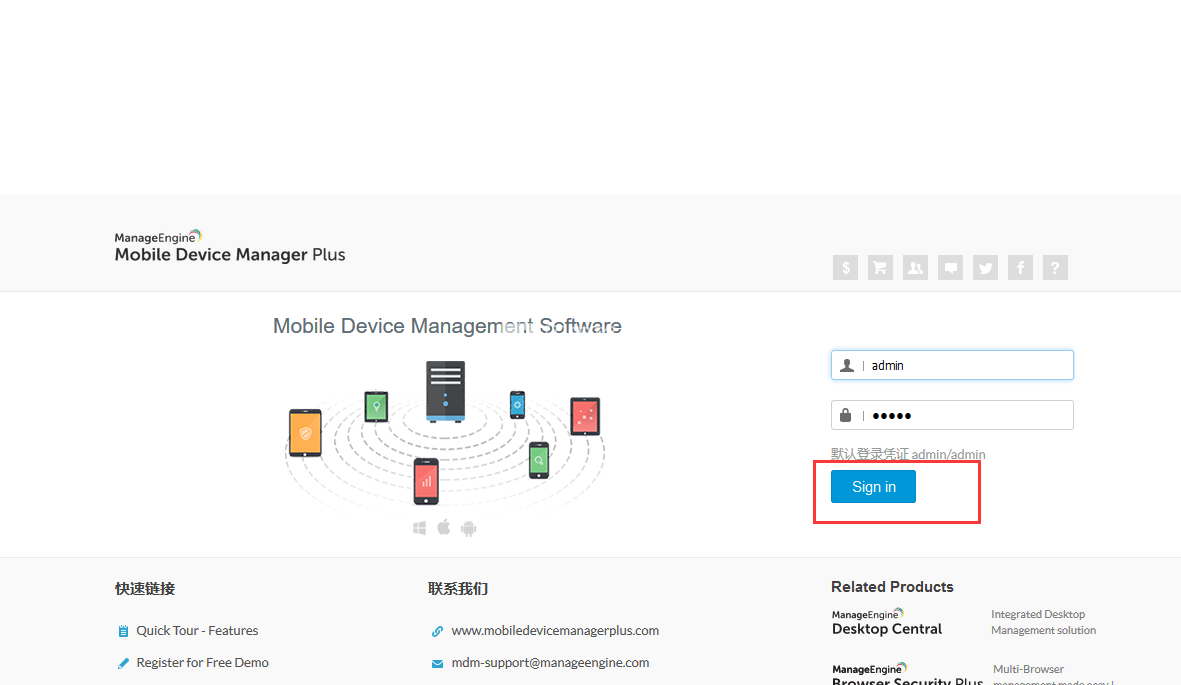Click the chat bubble feedback icon
Screen dimensions: 1181x685
[951, 268]
